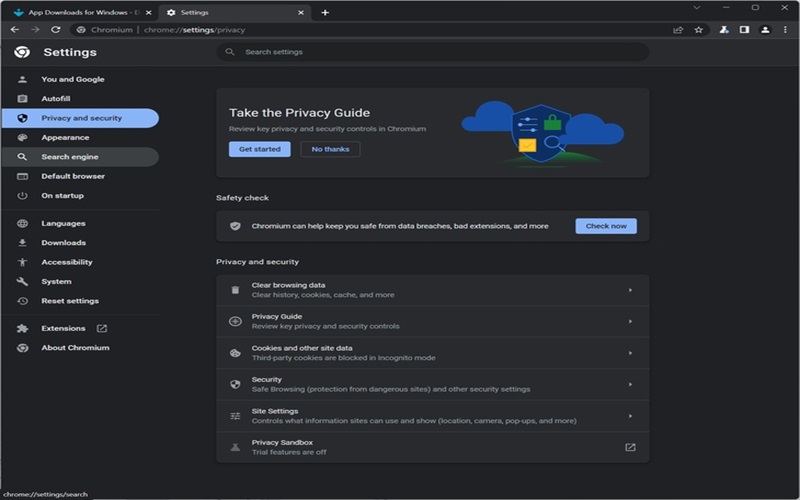This screenshot has width=800, height=500.
Task: Toggle the side panel icon
Action: [x=744, y=30]
